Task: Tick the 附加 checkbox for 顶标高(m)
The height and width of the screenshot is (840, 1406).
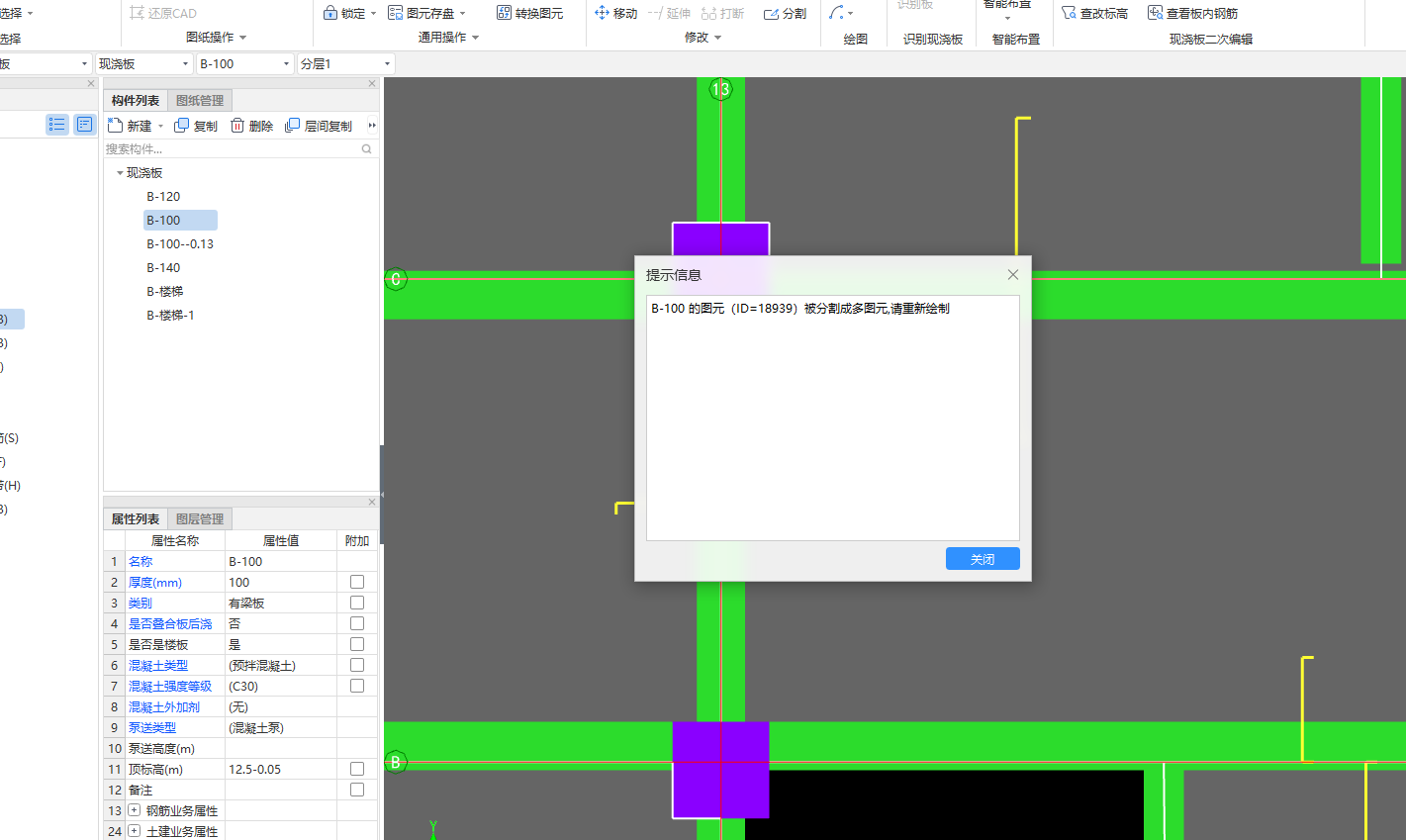Action: pos(357,769)
